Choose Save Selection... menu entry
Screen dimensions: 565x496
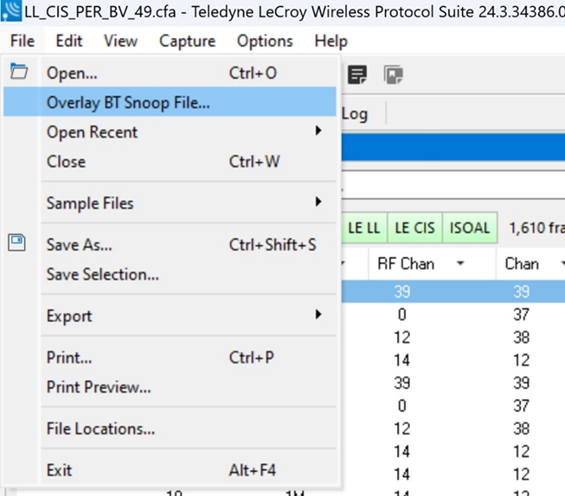click(170, 274)
